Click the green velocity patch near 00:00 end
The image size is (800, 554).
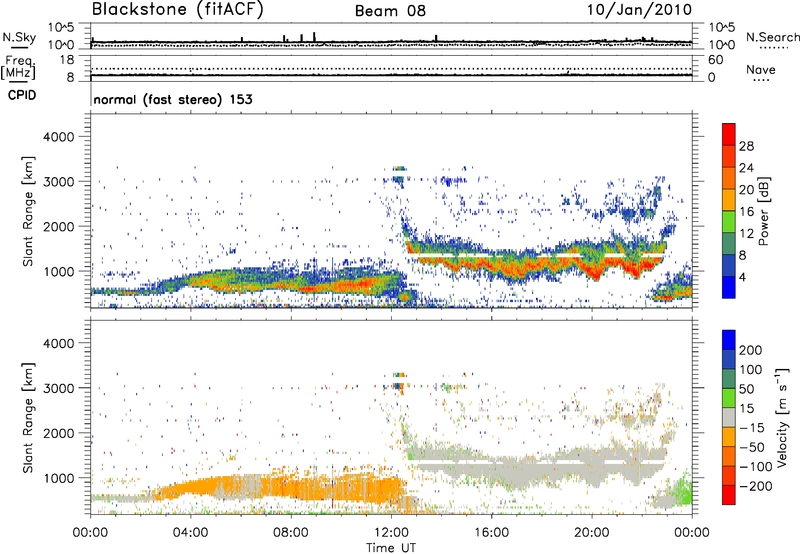(x=684, y=492)
